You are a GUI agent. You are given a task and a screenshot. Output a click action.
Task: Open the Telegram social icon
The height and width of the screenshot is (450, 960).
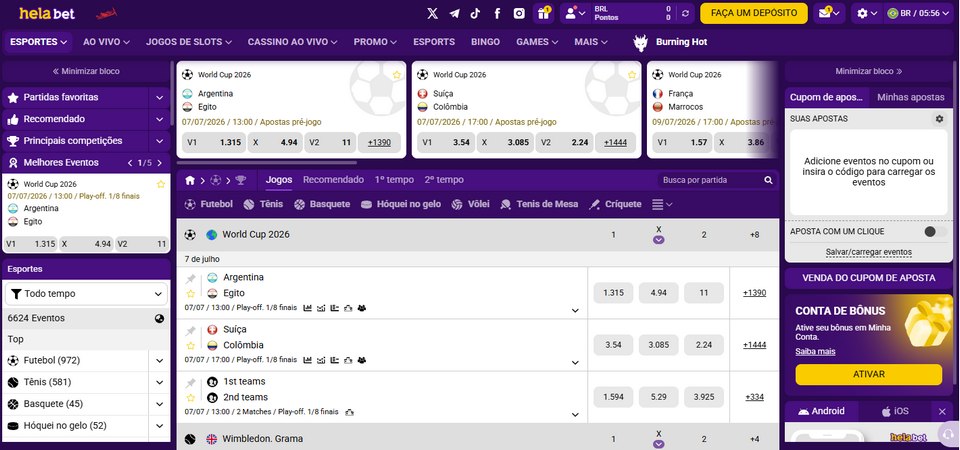click(x=454, y=13)
